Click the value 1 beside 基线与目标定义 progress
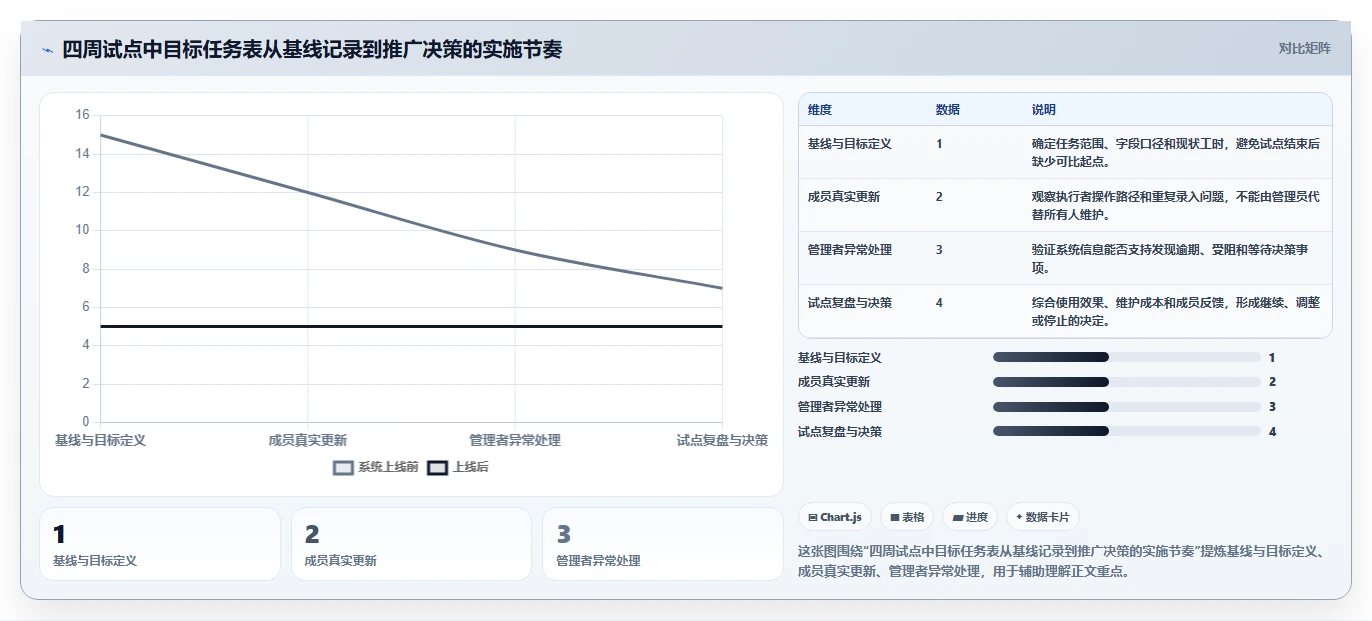 tap(1272, 357)
